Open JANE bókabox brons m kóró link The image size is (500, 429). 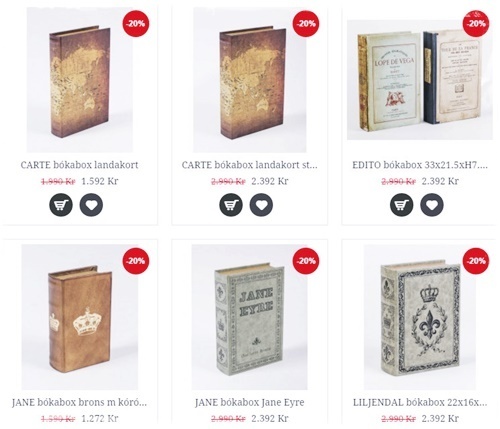pos(79,402)
